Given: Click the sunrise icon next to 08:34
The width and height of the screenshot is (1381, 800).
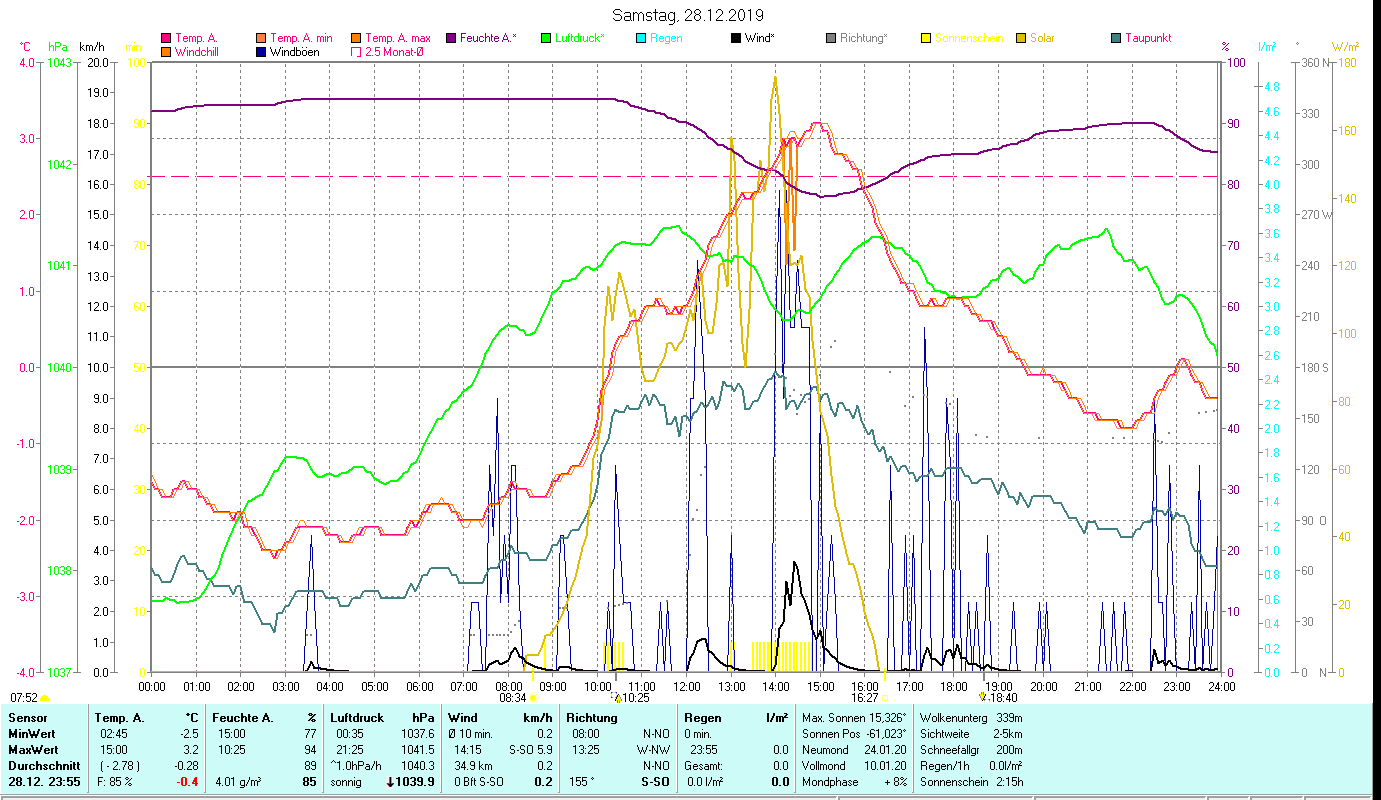Looking at the screenshot, I should [x=532, y=698].
